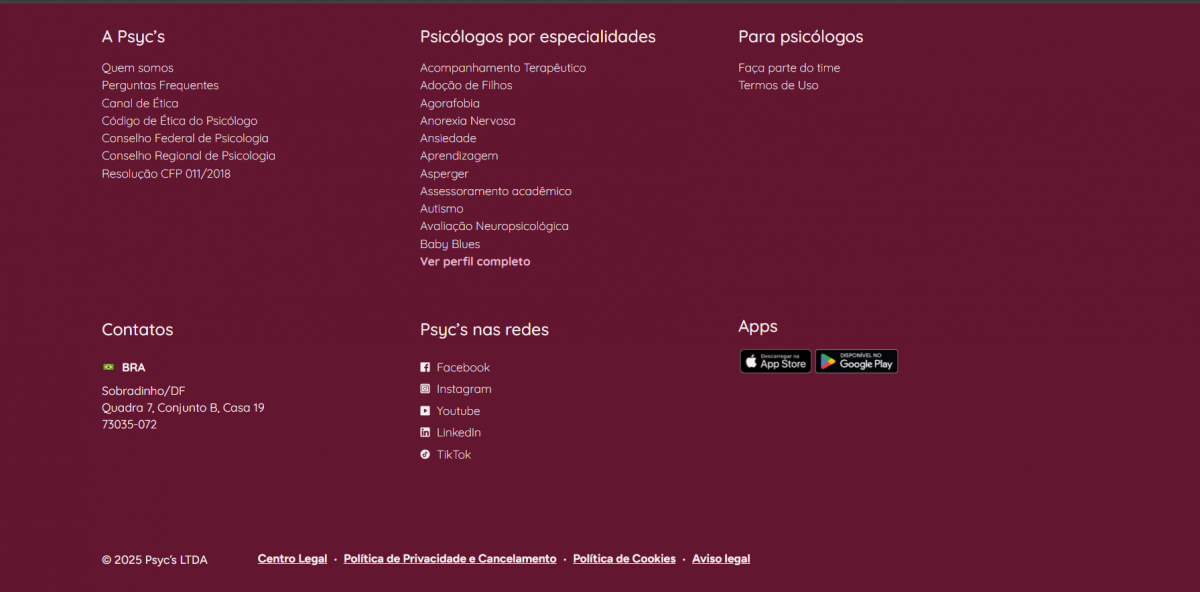
Task: Click the LinkedIn icon
Action: coord(425,432)
